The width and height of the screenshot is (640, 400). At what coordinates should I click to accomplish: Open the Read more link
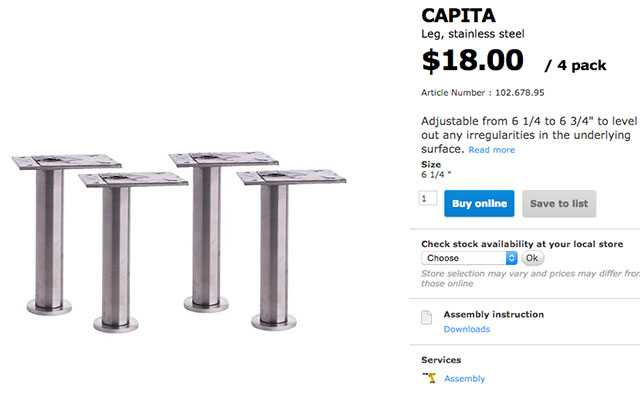click(492, 150)
